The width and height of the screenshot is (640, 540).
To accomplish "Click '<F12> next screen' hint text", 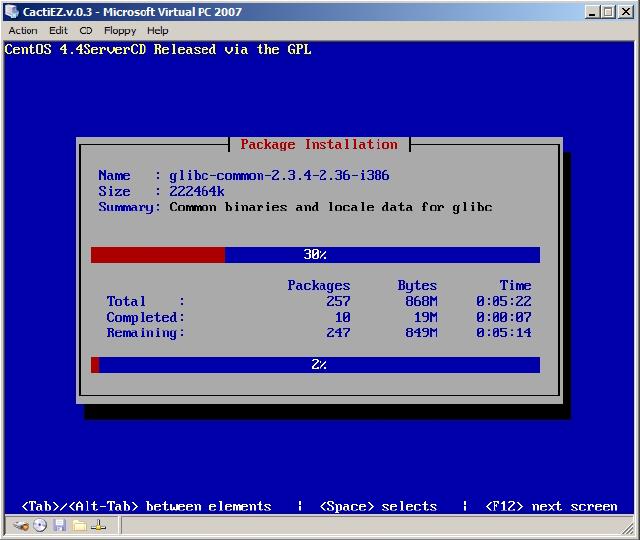I will (551, 507).
